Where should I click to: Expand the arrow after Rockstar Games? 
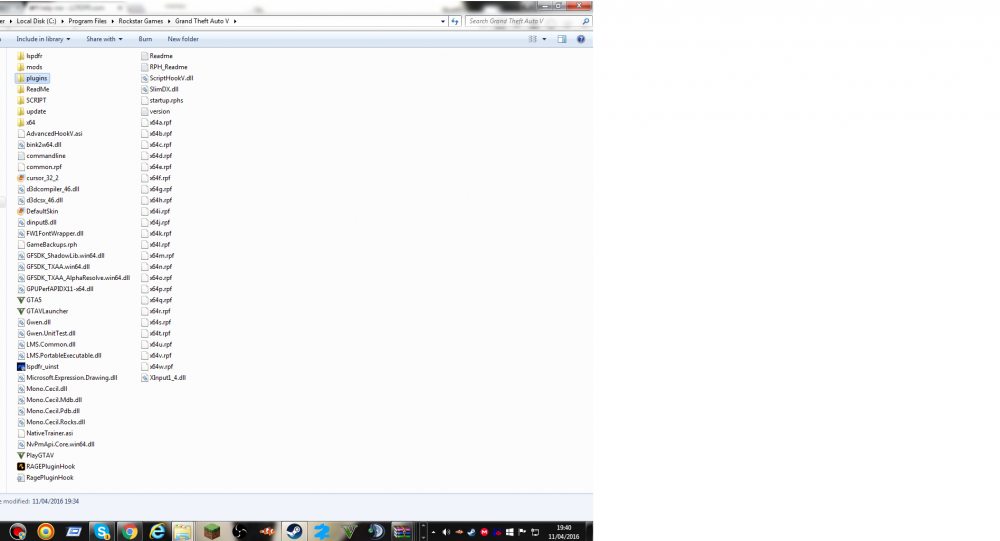169,21
